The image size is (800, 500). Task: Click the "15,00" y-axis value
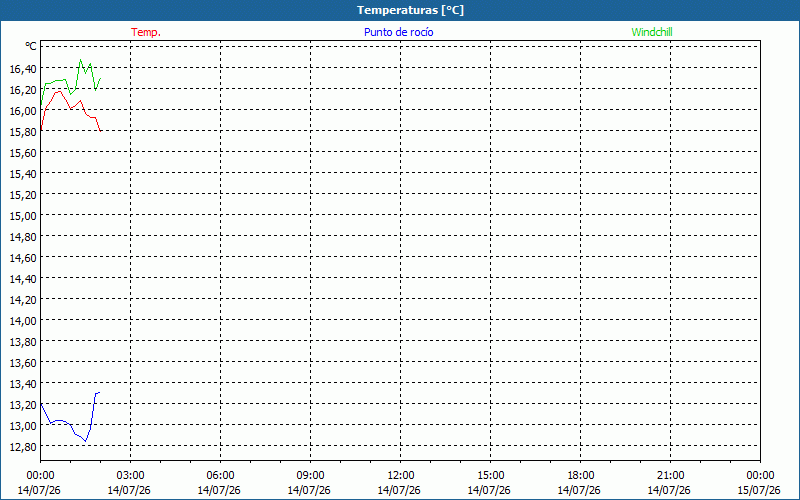point(23,216)
